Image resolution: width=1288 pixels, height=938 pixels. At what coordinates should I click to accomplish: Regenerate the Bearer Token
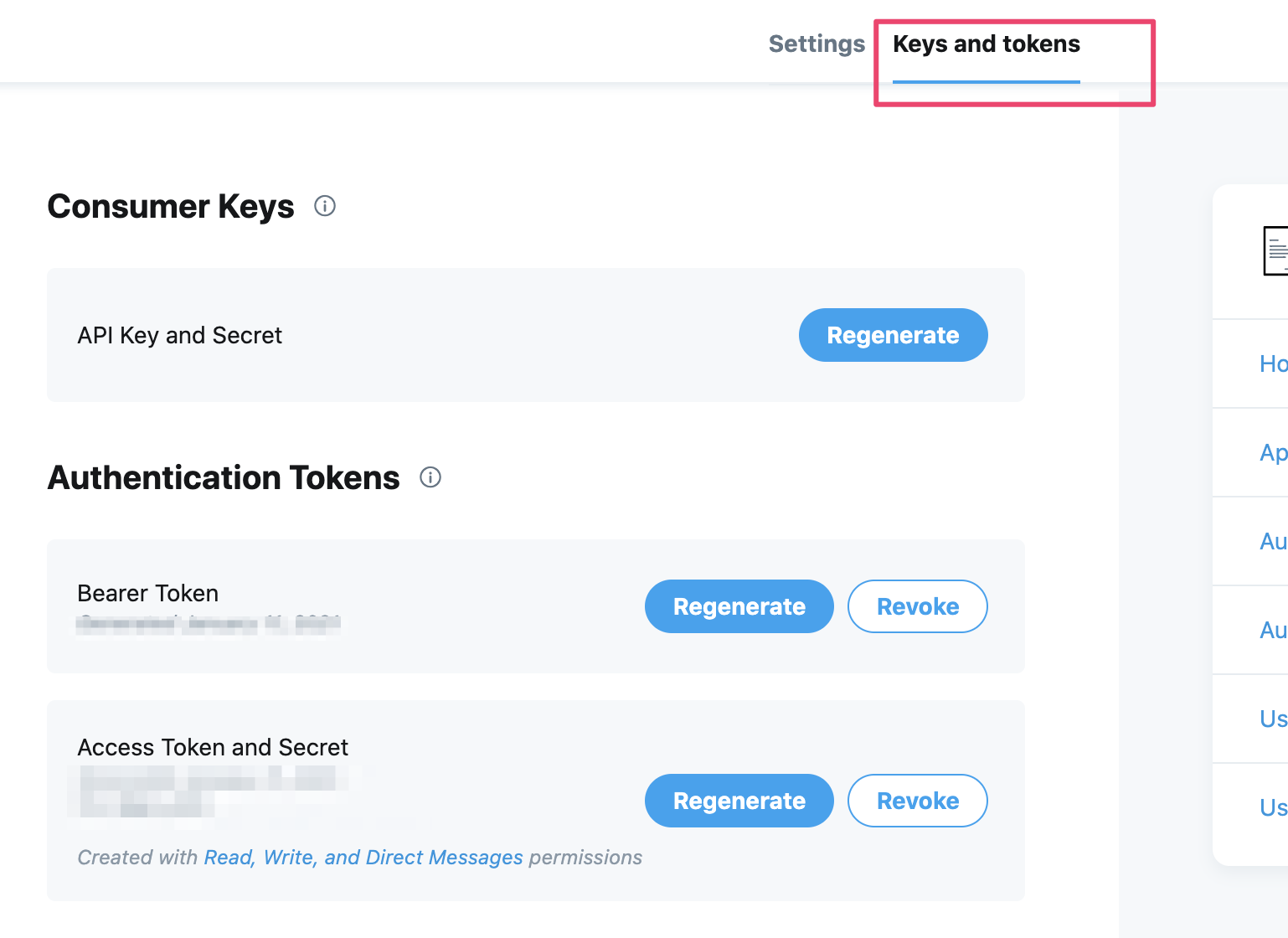tap(739, 606)
